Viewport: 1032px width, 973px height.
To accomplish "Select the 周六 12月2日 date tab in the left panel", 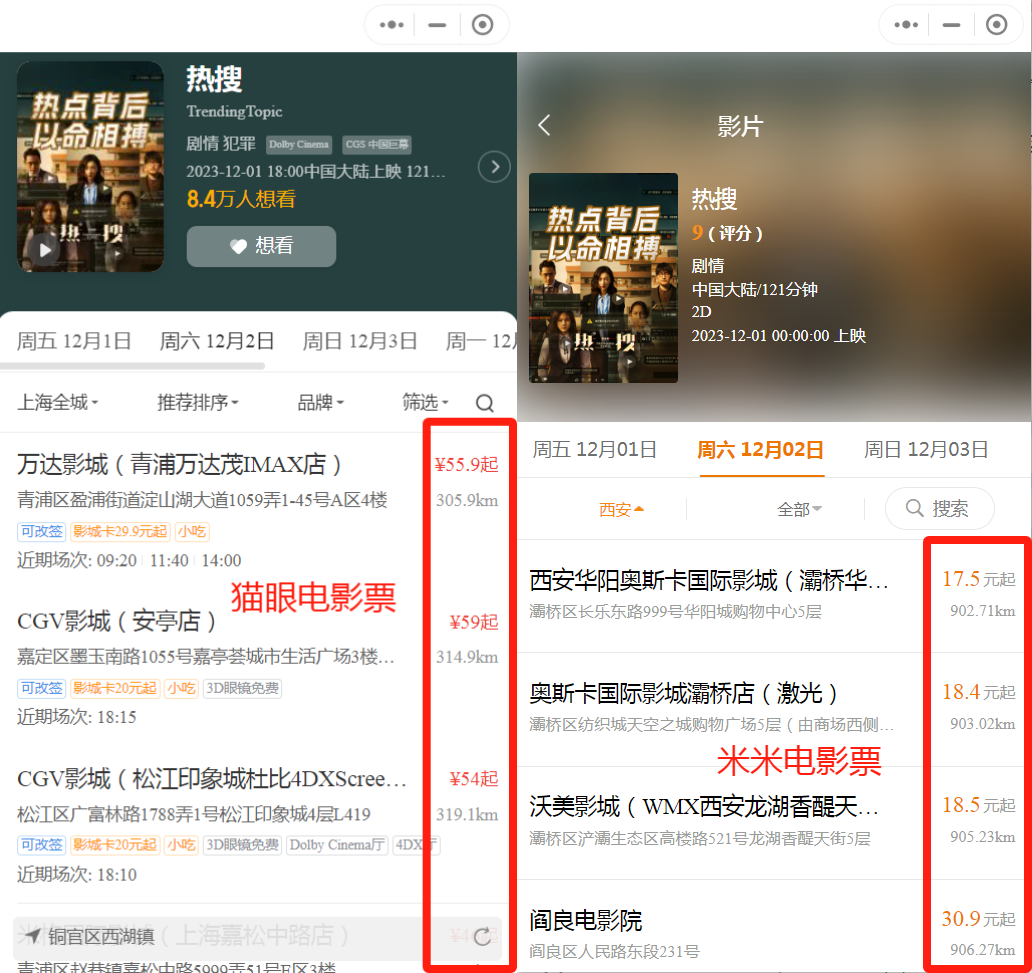I will [x=217, y=341].
